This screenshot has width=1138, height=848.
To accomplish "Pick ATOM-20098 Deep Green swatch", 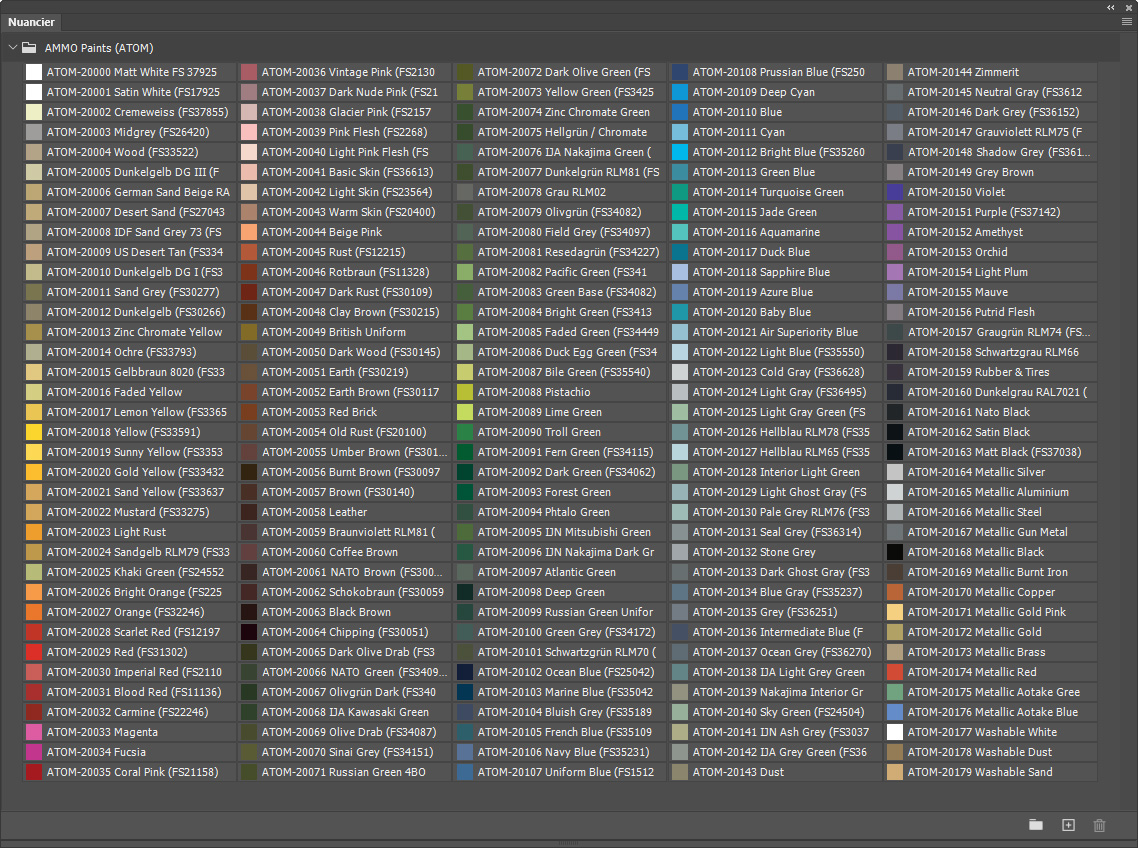I will tap(465, 592).
